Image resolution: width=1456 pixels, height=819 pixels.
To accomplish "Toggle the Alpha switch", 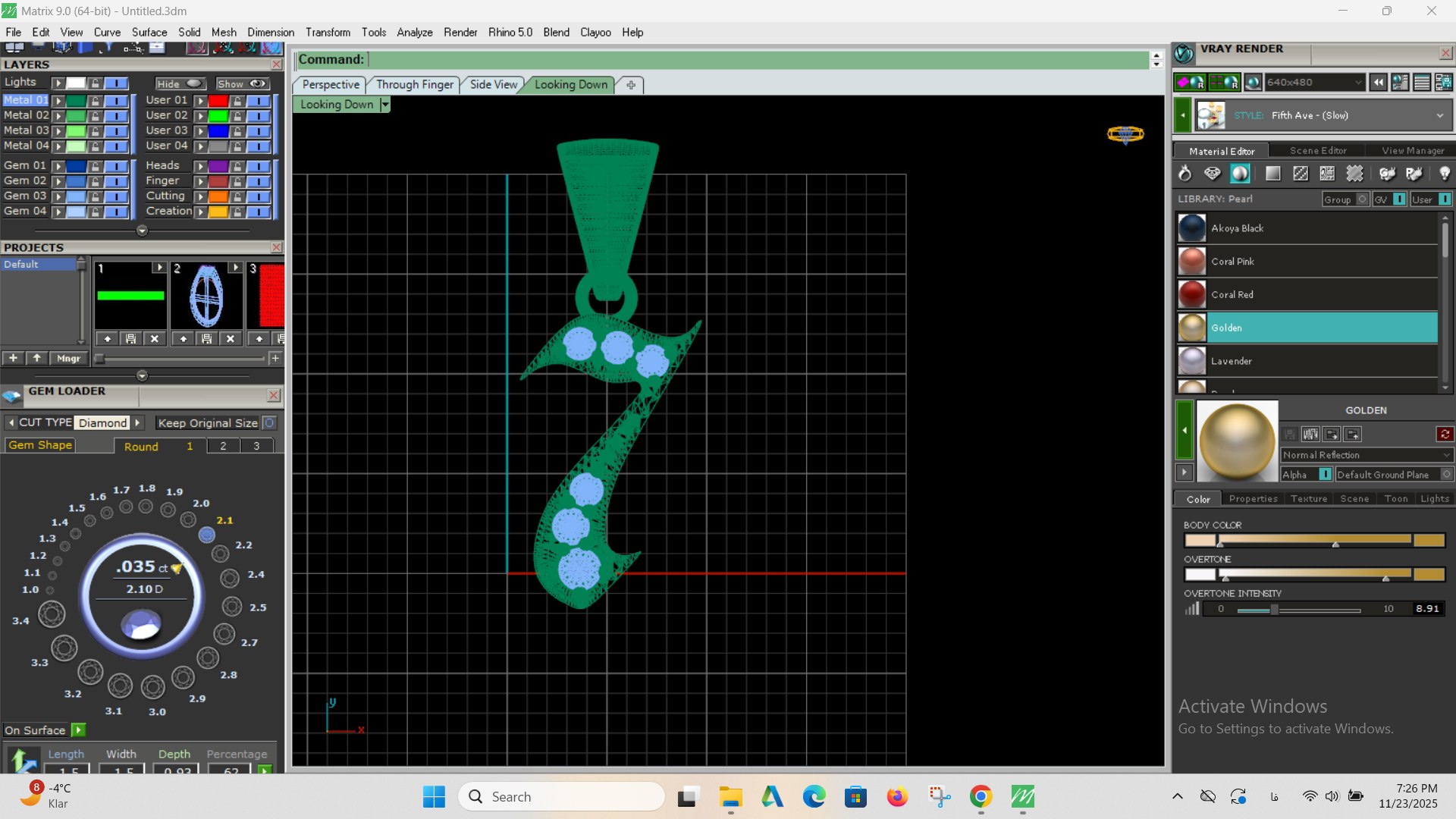I will pyautogui.click(x=1325, y=474).
